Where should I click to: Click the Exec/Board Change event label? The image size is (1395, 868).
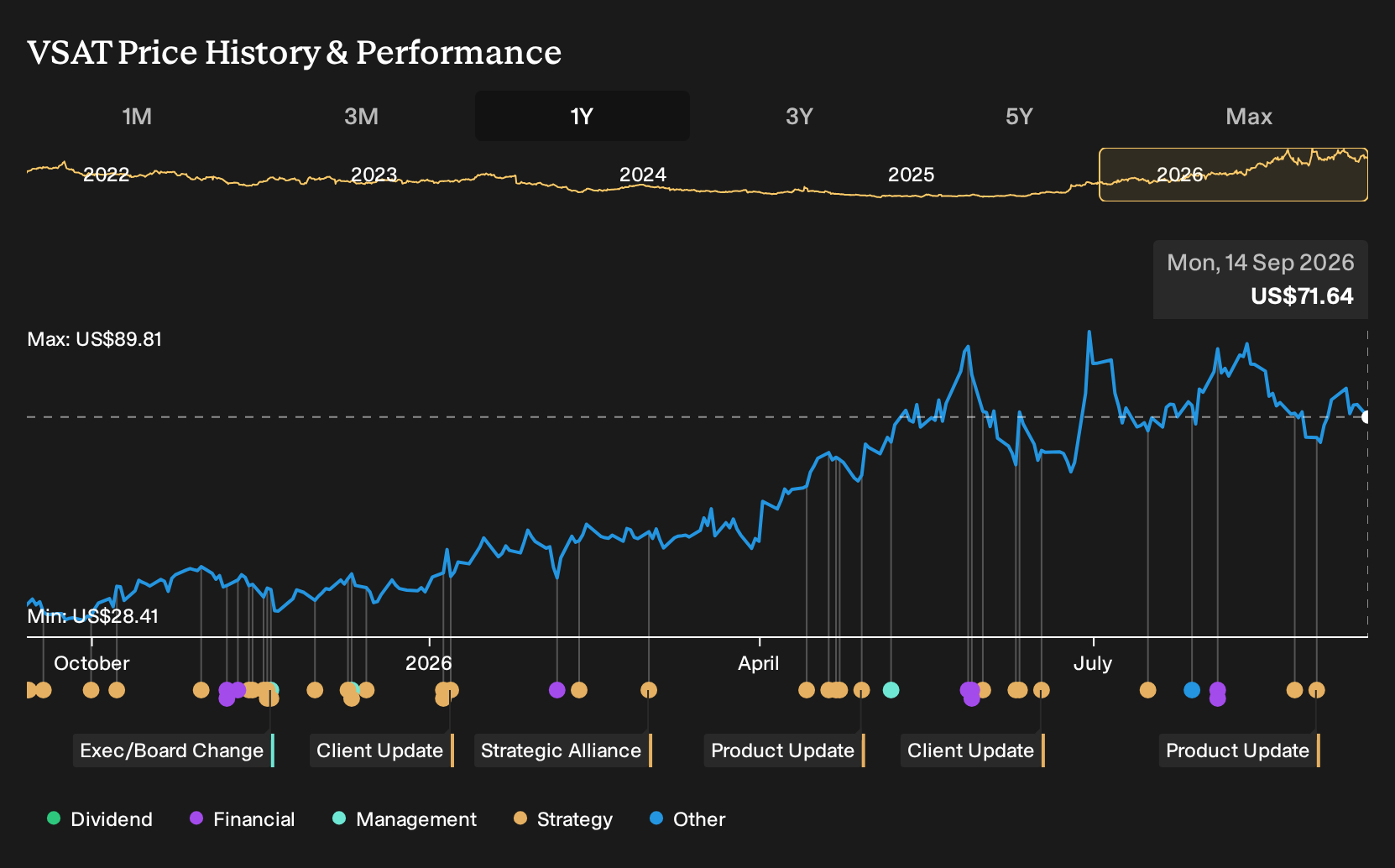[x=173, y=750]
